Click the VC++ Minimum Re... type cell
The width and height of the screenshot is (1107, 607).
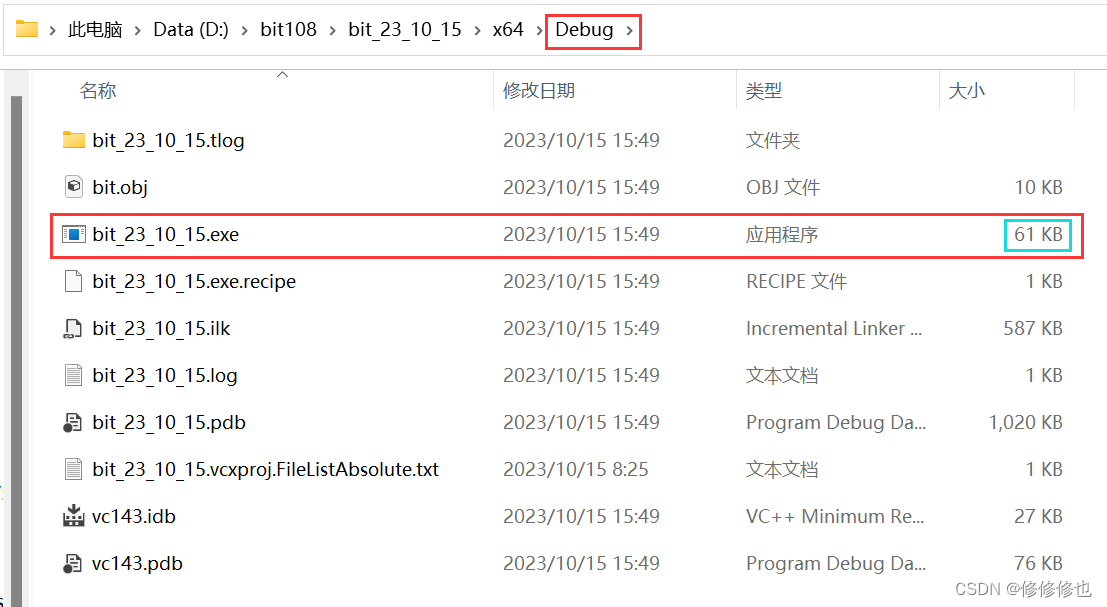[834, 516]
